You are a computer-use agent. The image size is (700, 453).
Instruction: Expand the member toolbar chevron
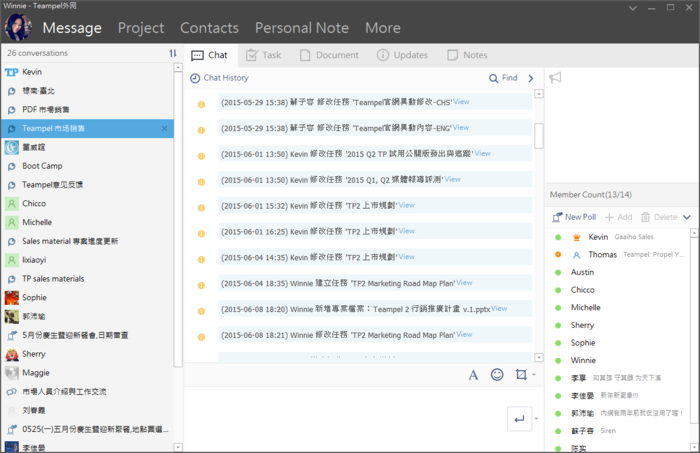(687, 217)
